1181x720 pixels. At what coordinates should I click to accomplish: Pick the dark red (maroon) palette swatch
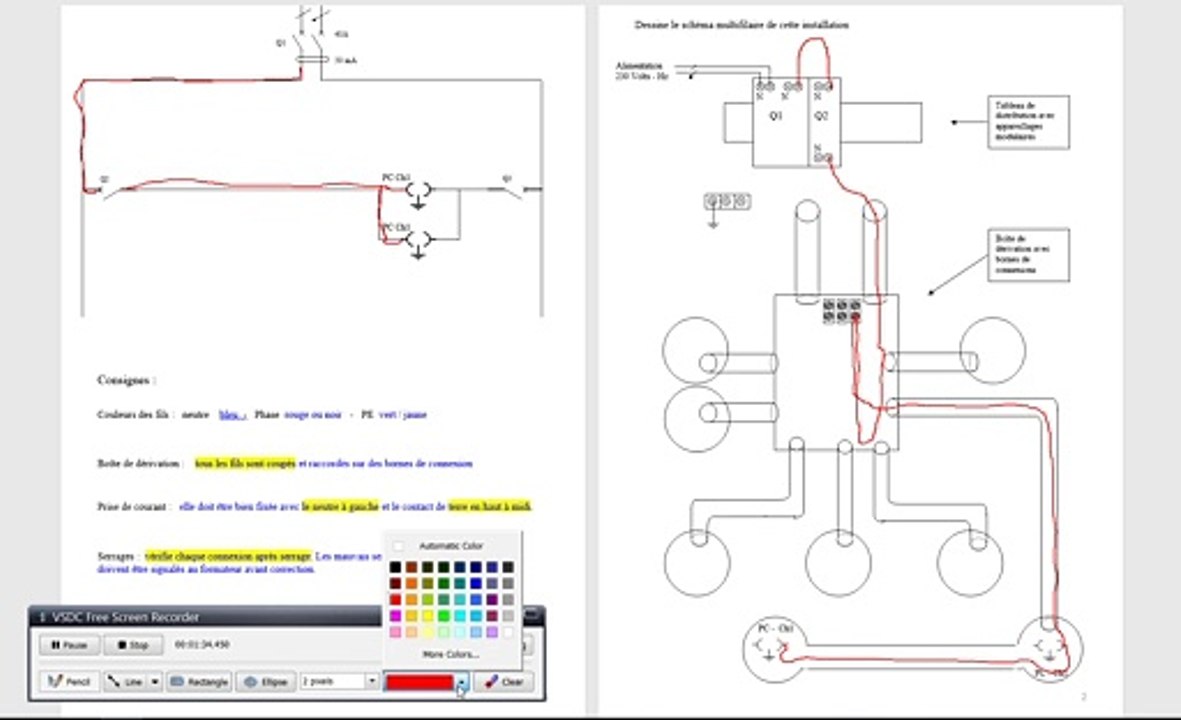point(395,584)
